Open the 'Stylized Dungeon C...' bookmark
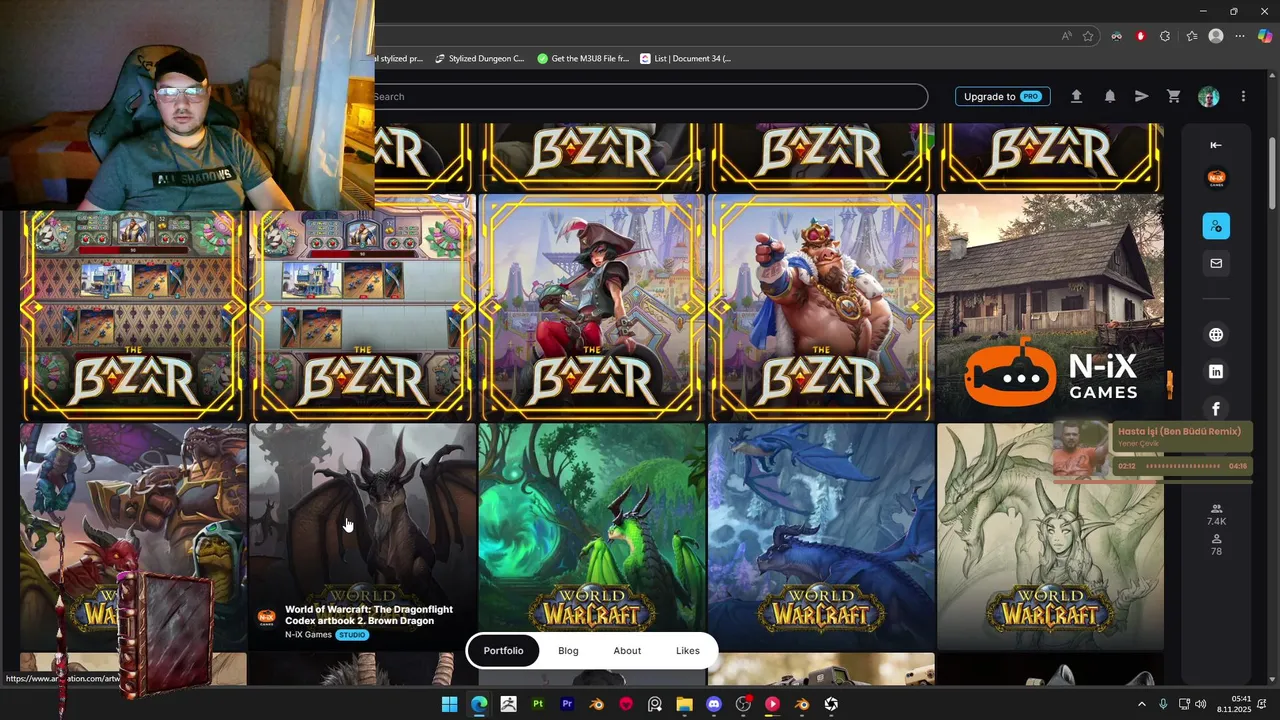This screenshot has height=720, width=1280. click(479, 59)
